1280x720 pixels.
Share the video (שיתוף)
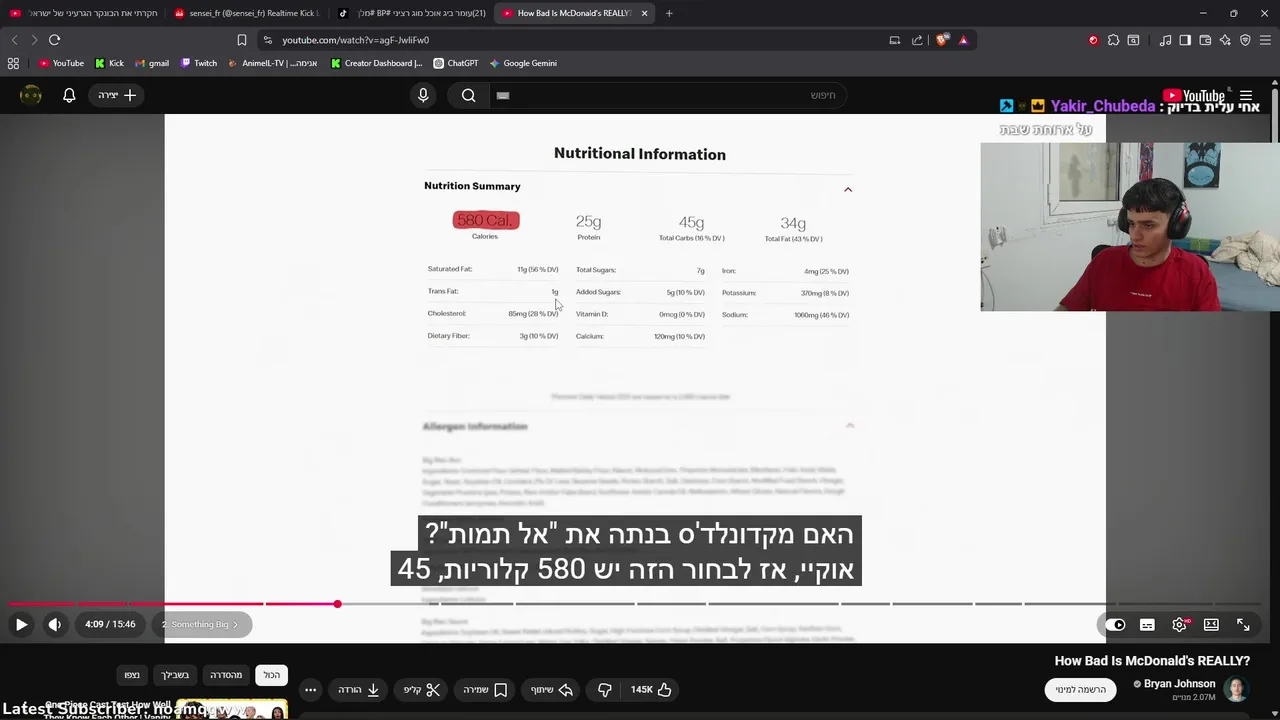click(552, 690)
